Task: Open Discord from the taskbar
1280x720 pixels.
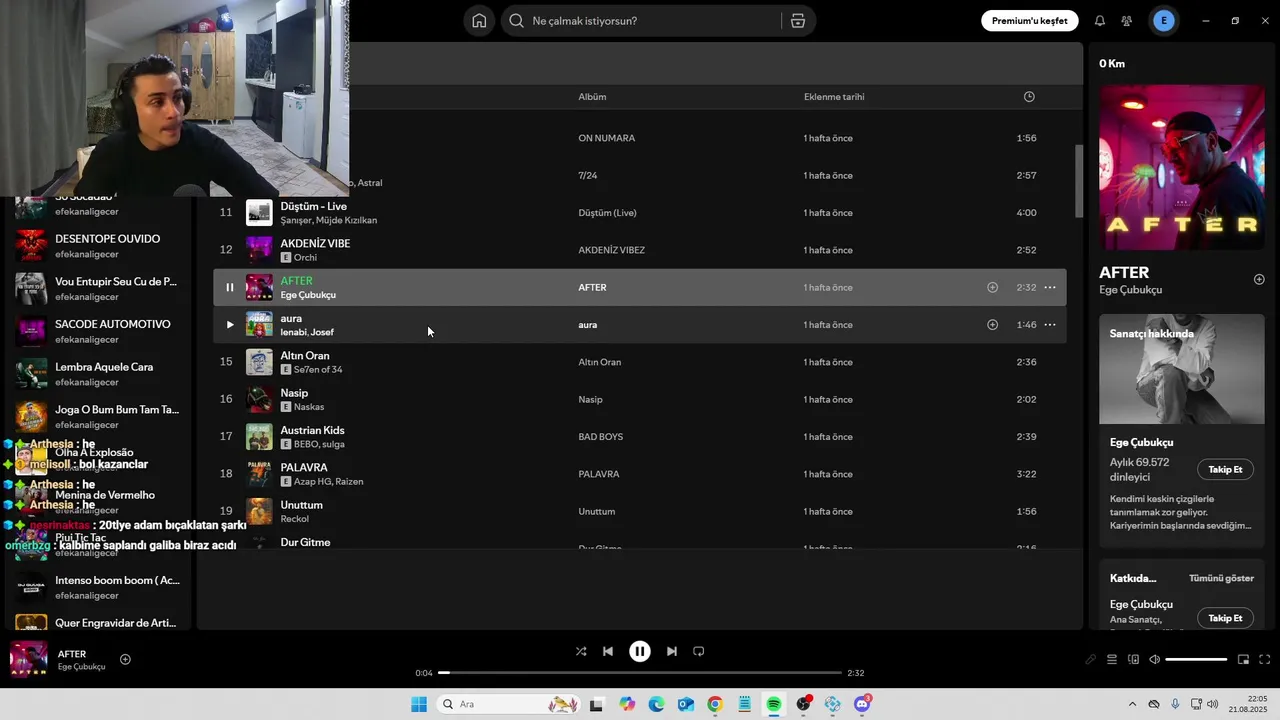Action: pyautogui.click(x=863, y=704)
